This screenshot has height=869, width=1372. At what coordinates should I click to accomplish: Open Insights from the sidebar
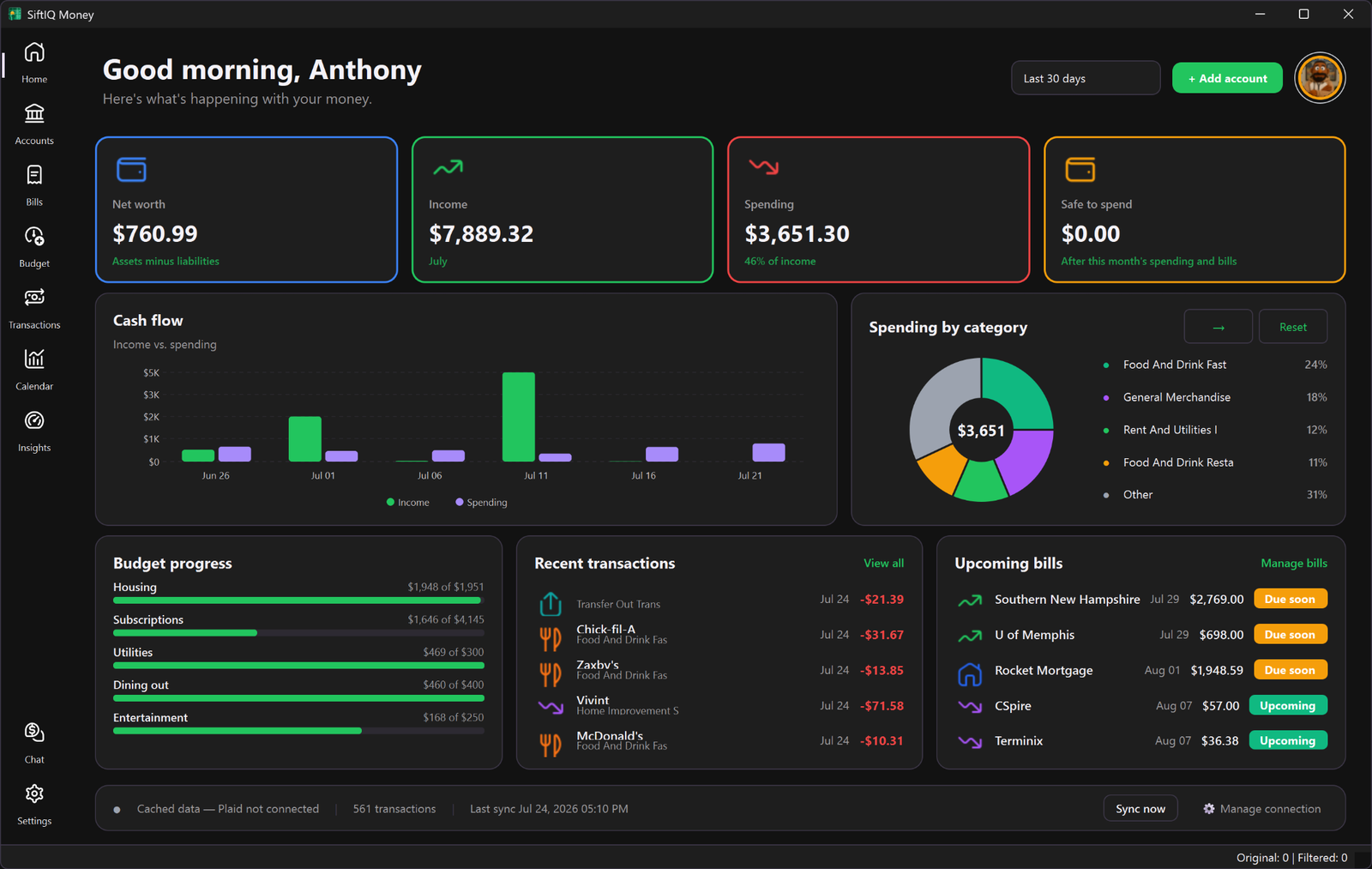coord(34,421)
